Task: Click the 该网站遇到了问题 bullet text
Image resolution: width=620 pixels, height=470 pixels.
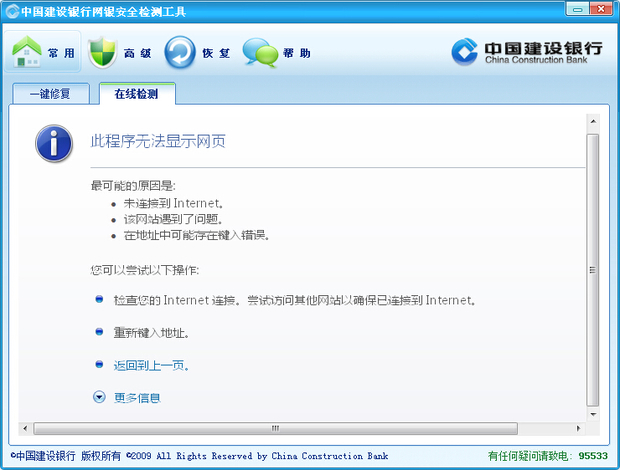Action: 173,219
